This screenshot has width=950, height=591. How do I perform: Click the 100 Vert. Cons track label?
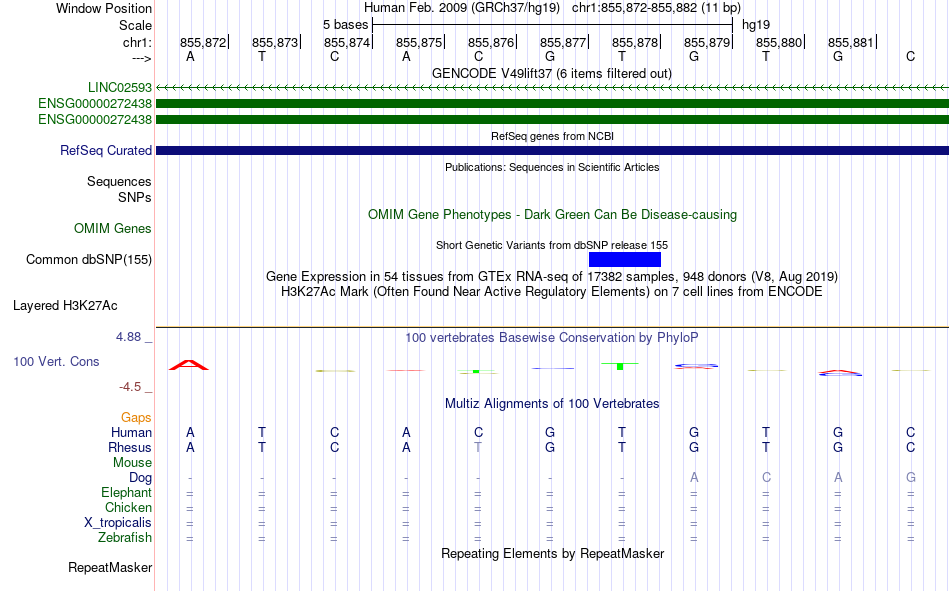pyautogui.click(x=56, y=361)
